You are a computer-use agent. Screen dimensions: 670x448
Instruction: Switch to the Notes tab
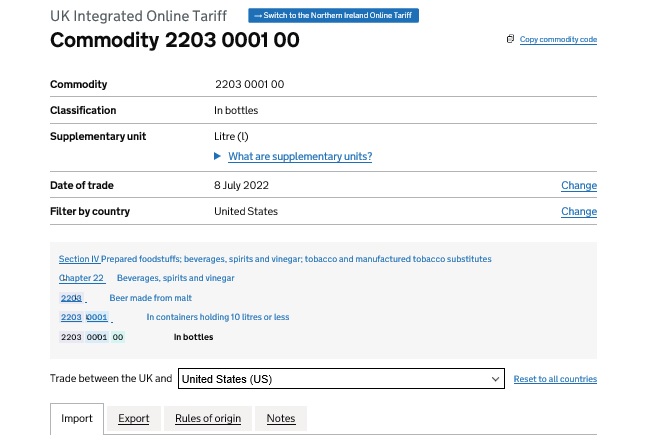[281, 419]
